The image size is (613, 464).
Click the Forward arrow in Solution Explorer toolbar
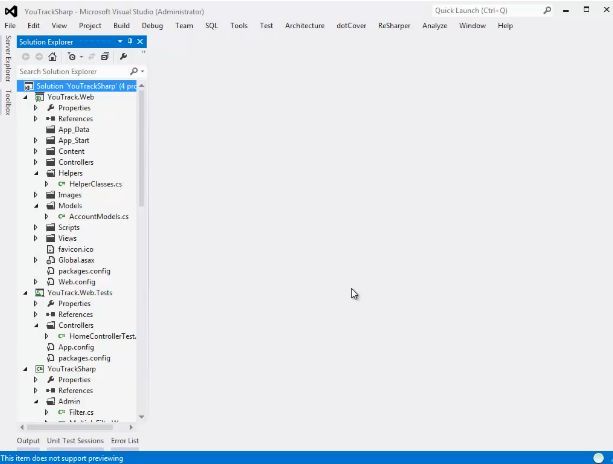click(x=39, y=57)
